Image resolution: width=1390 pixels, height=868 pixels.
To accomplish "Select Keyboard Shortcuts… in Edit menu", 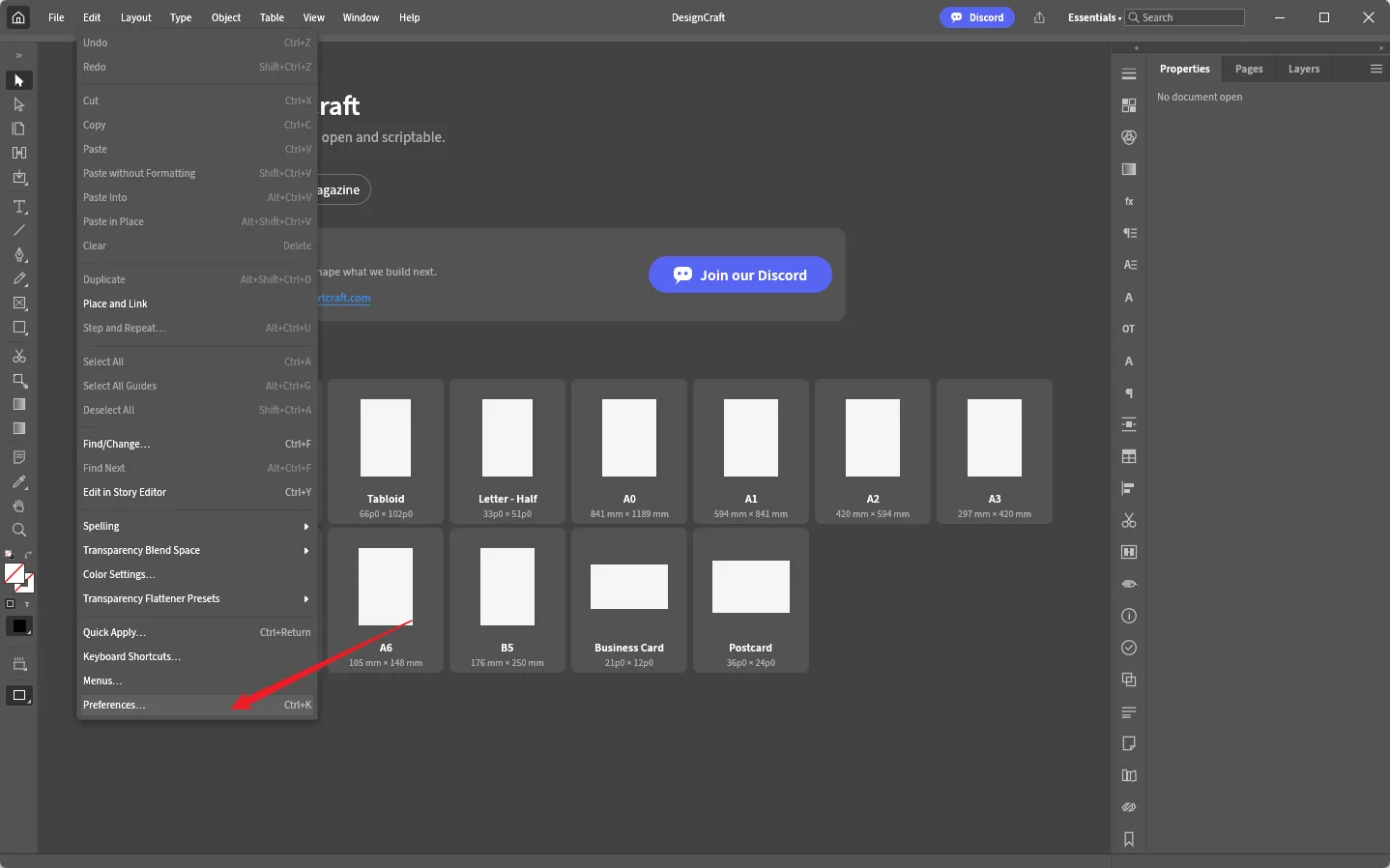I will (x=197, y=657).
